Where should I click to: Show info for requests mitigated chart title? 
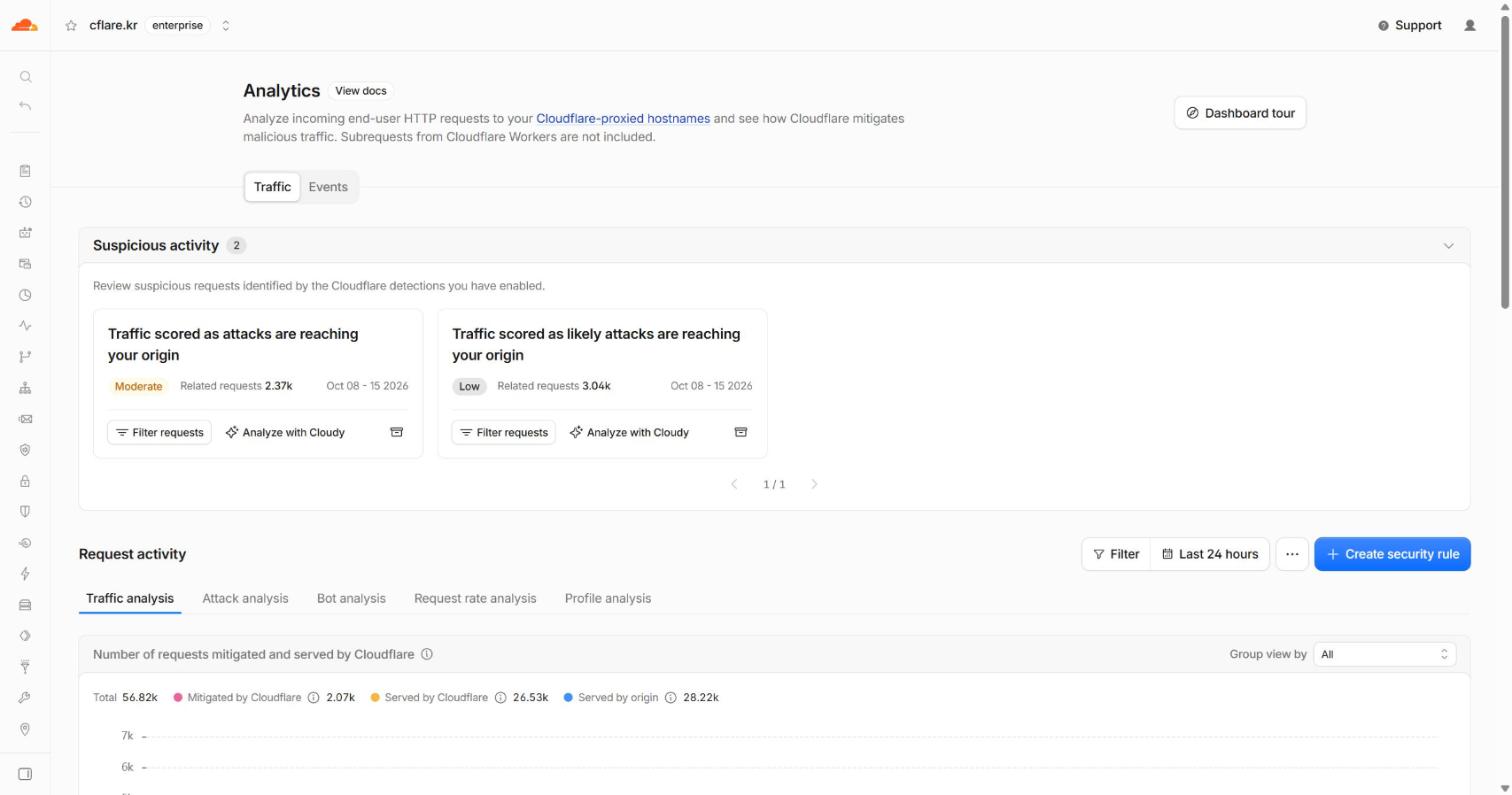click(x=427, y=654)
